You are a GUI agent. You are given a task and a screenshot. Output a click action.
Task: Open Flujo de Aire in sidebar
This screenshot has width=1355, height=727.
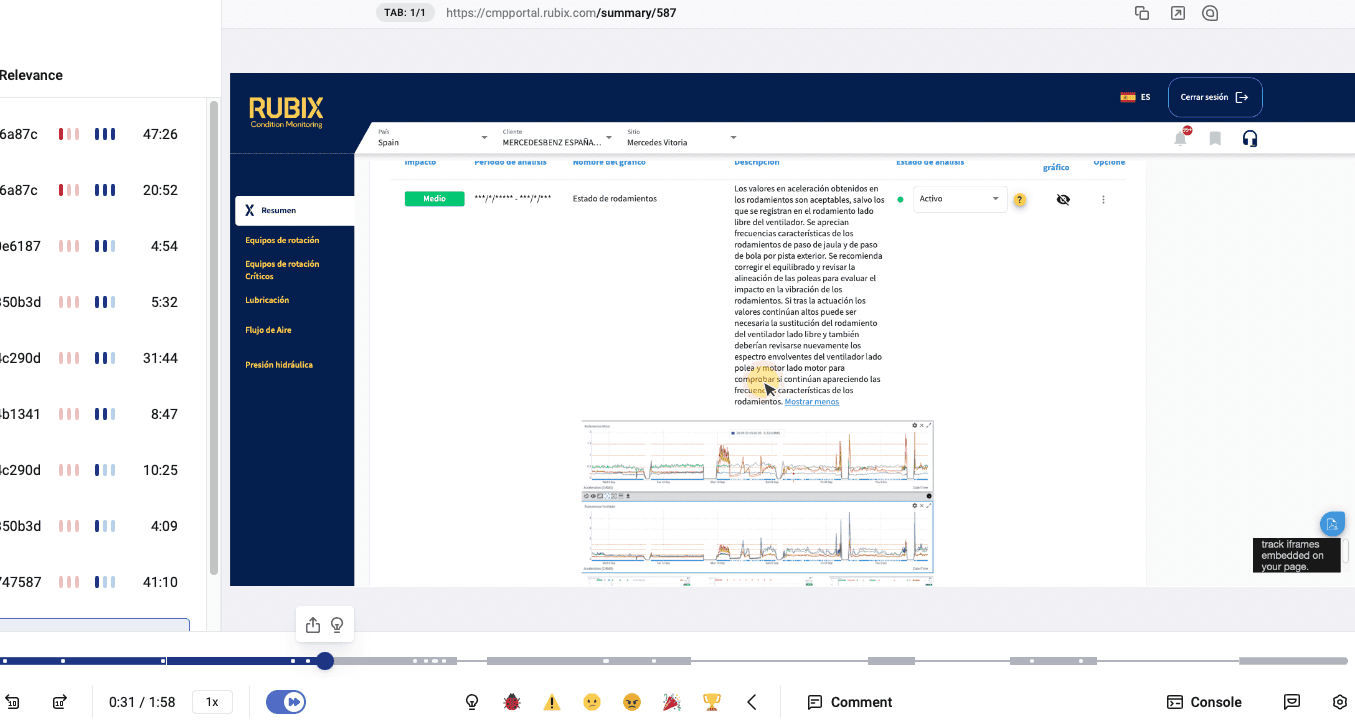point(268,330)
